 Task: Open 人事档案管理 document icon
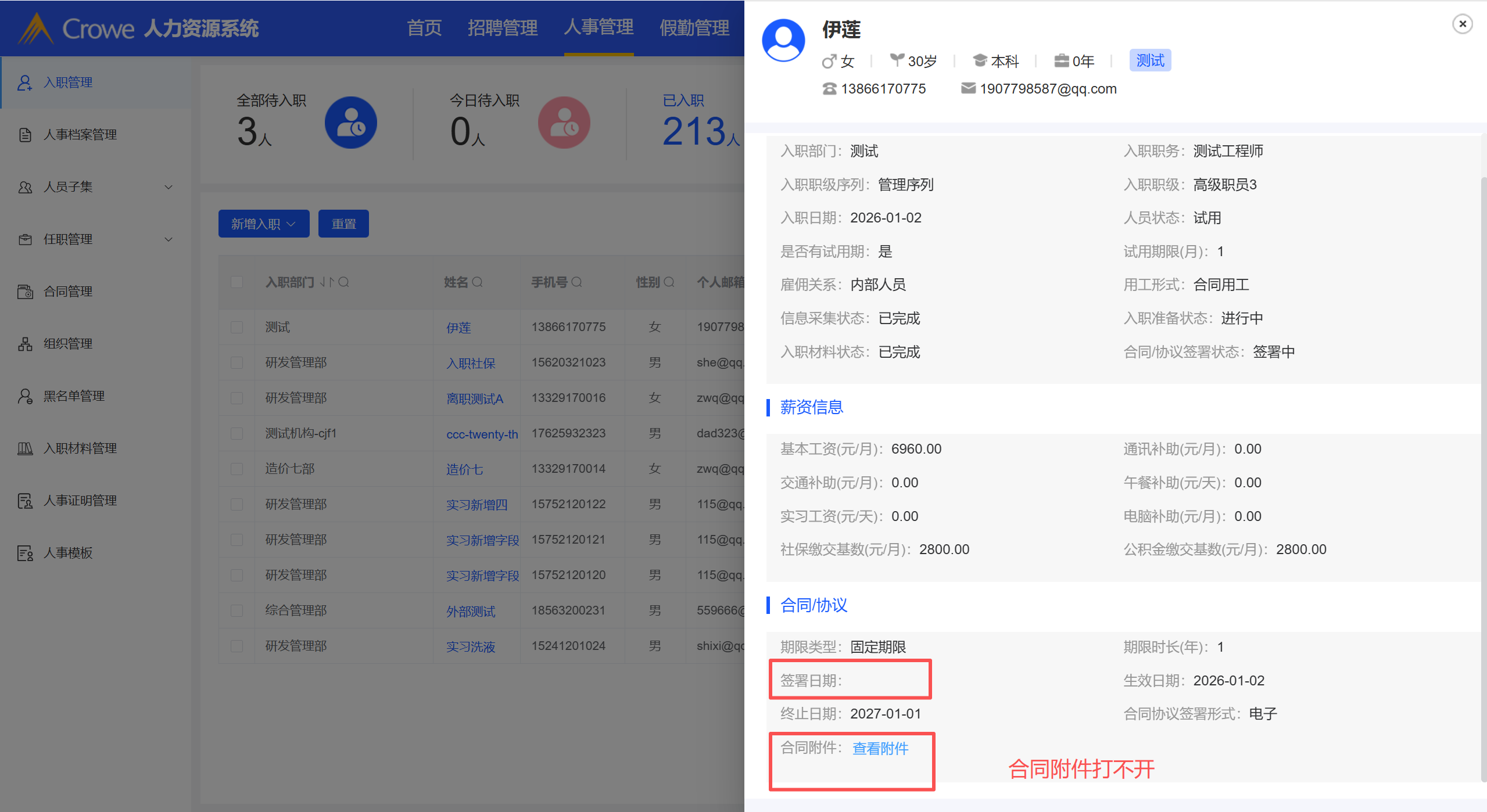(x=25, y=135)
